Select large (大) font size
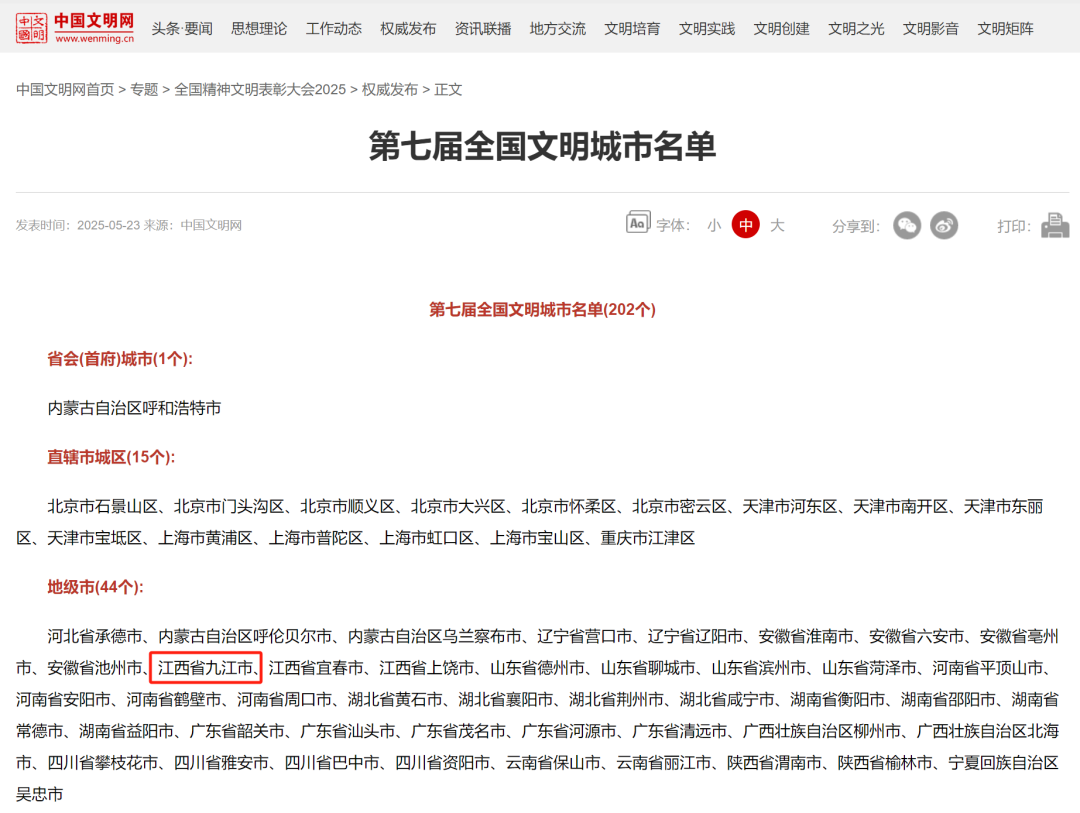The height and width of the screenshot is (813, 1080). coord(777,225)
